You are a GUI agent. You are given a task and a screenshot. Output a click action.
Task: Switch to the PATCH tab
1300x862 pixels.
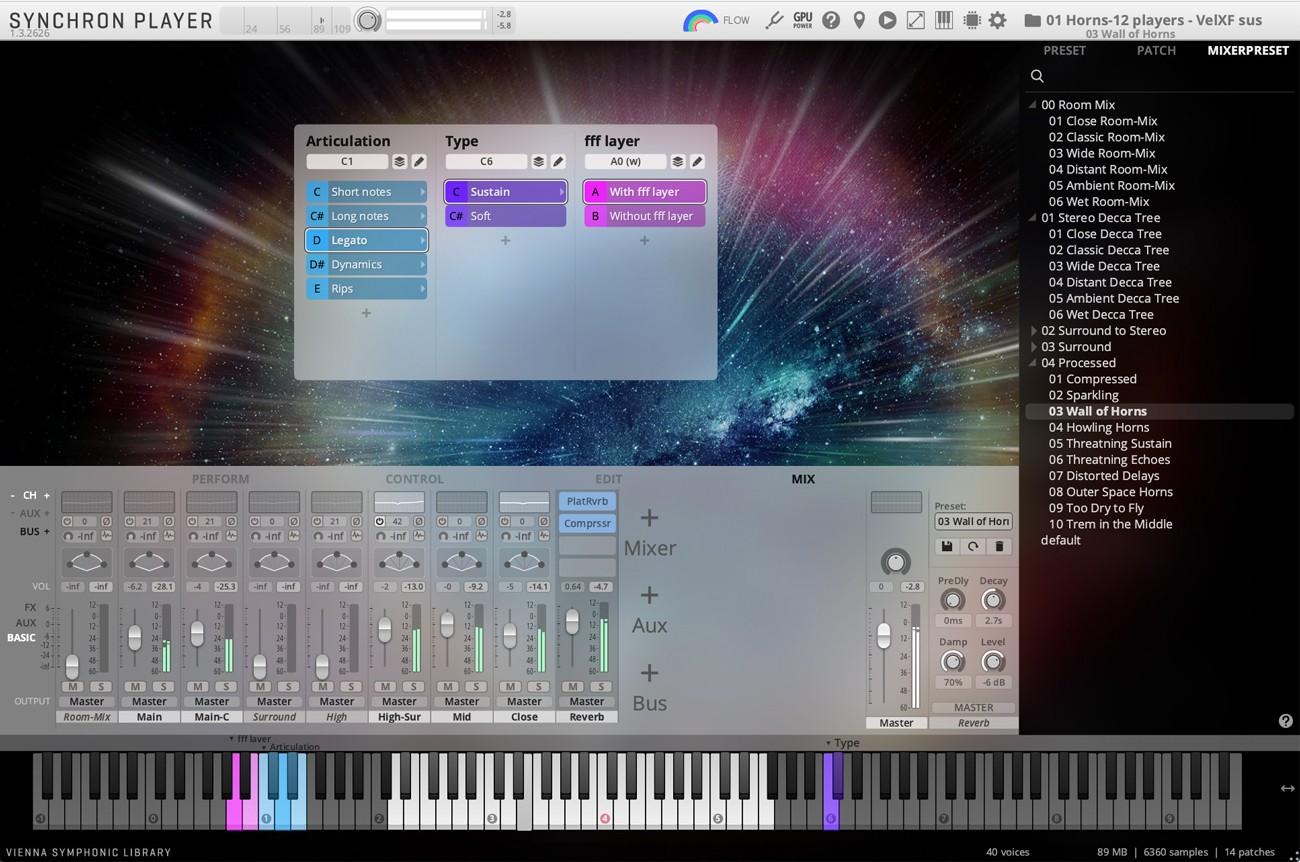1156,50
